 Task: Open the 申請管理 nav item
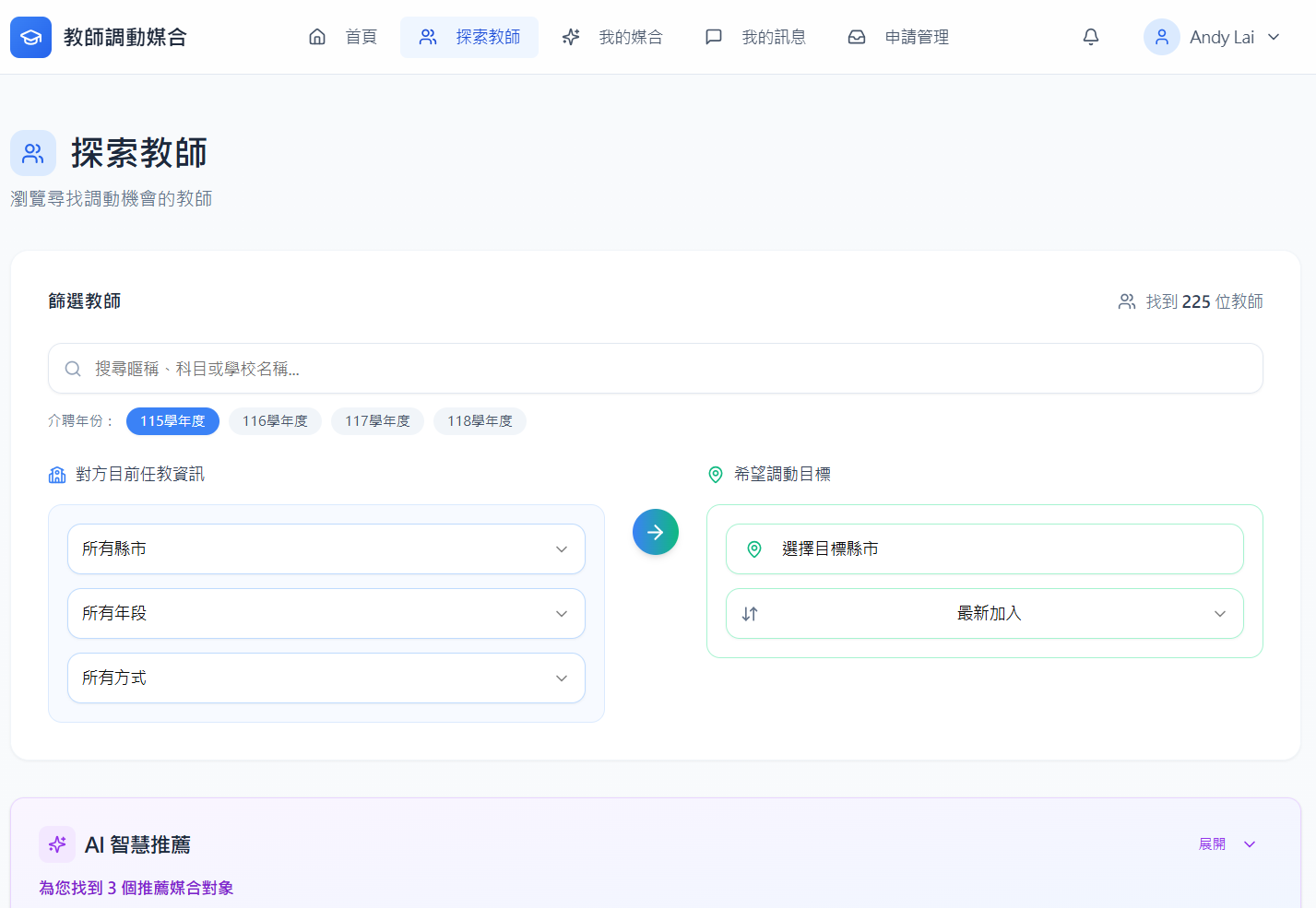898,37
